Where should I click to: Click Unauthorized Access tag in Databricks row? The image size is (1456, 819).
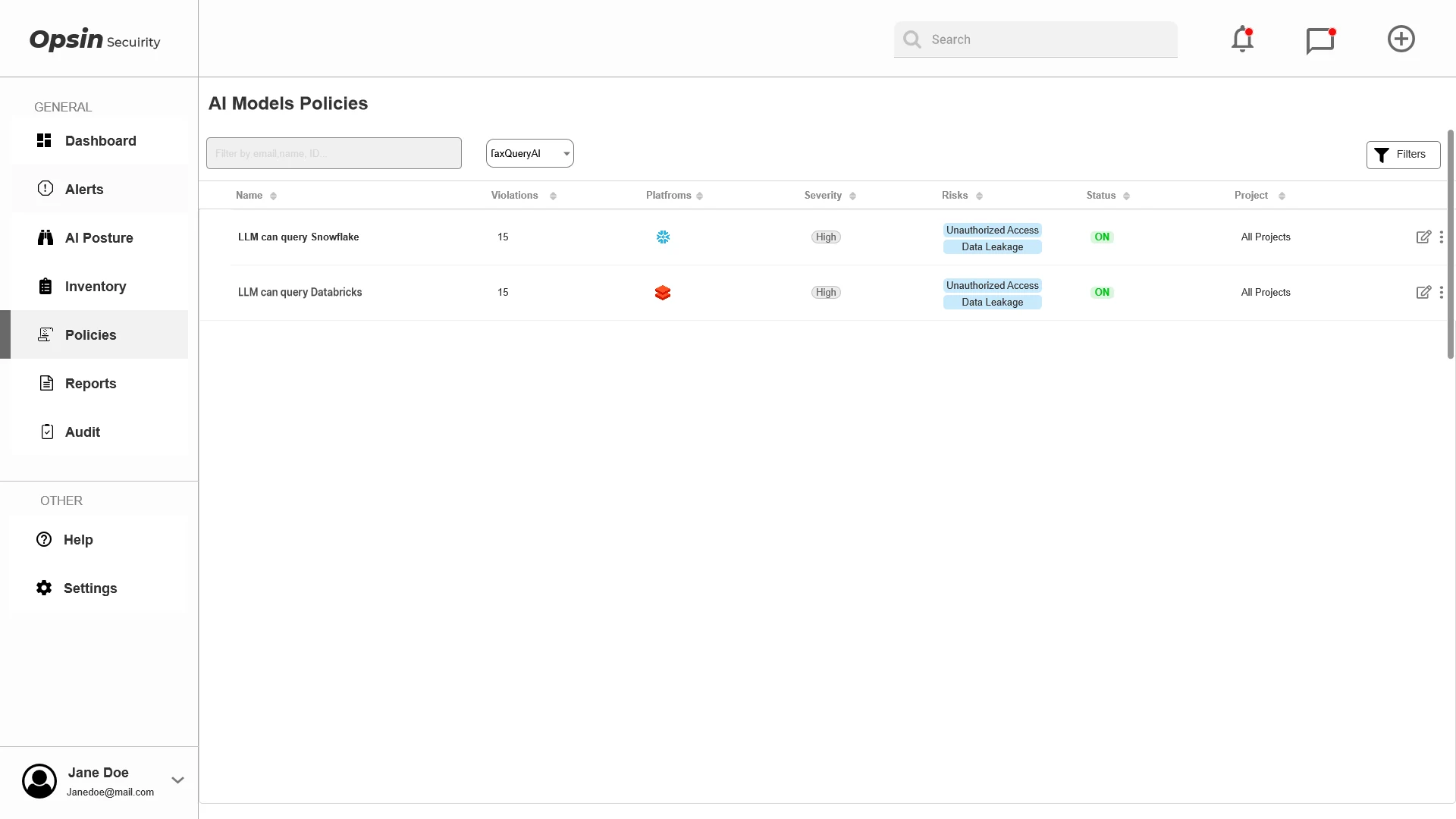tap(992, 285)
